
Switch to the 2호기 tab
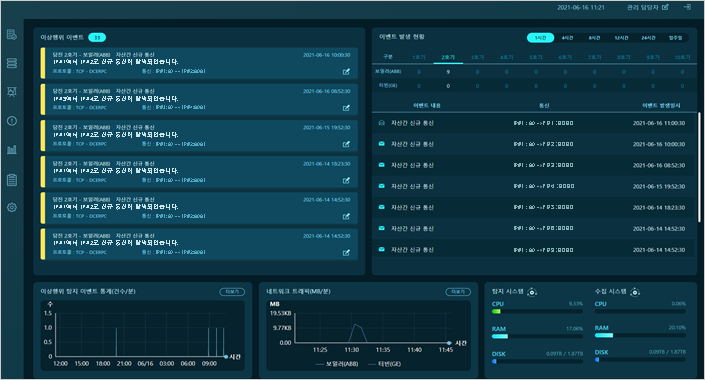tap(448, 57)
